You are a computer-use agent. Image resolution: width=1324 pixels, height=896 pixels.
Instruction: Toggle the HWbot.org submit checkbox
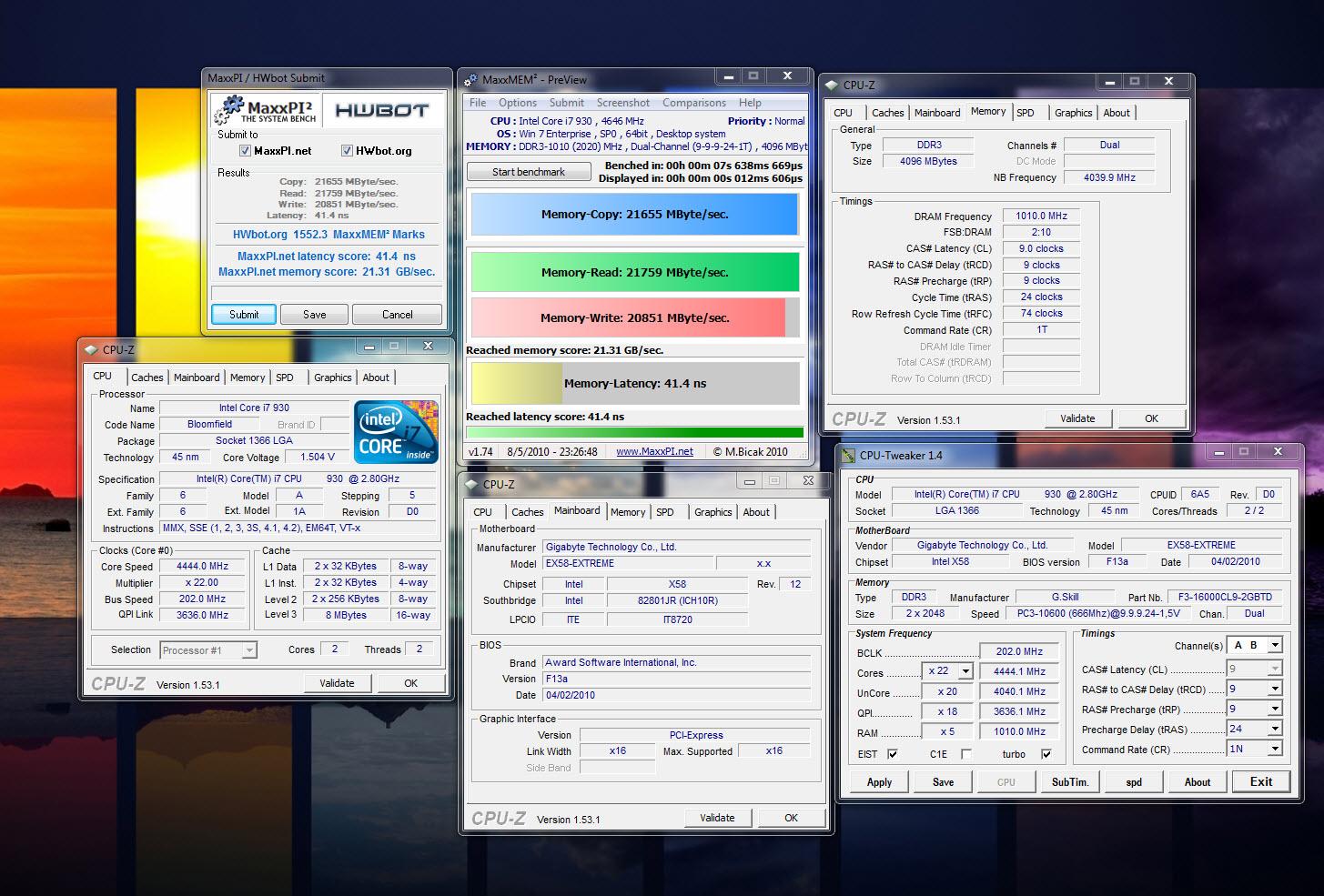coord(347,151)
